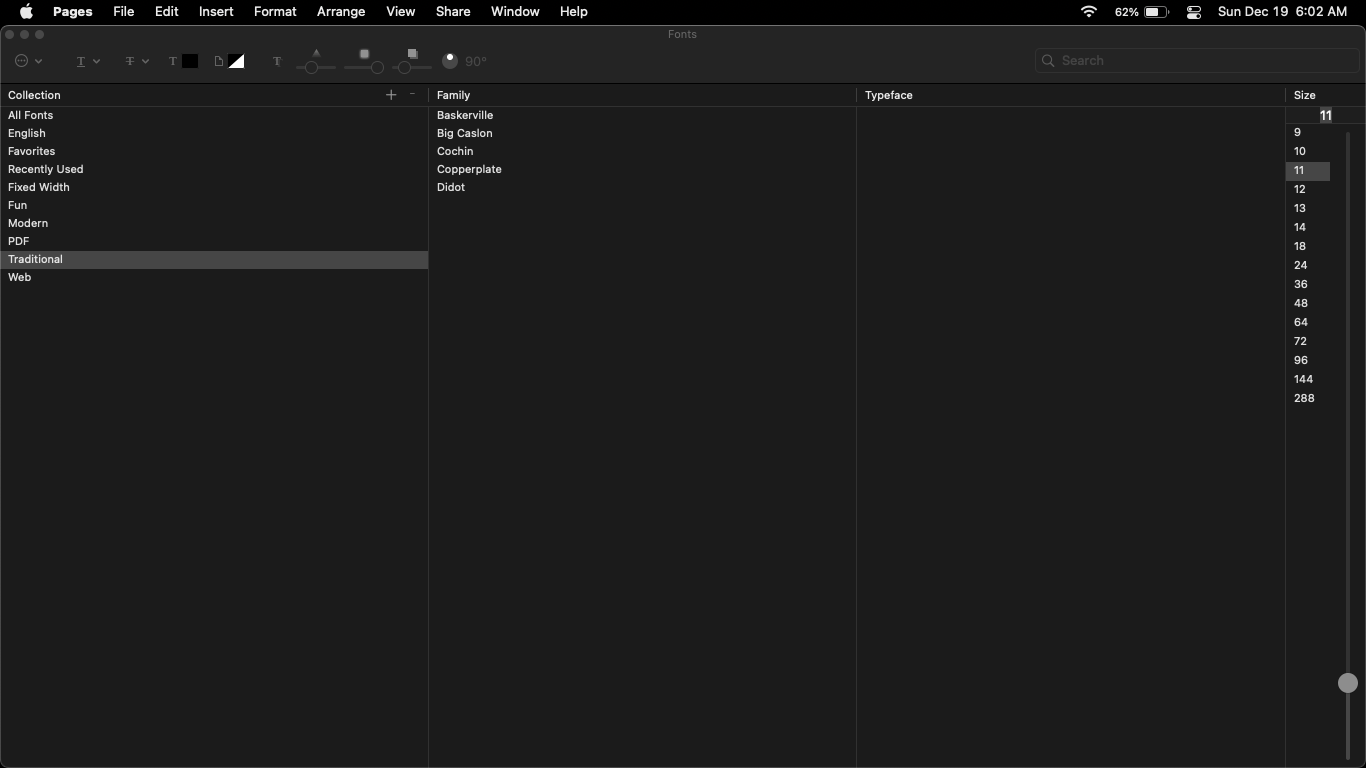The image size is (1366, 768).
Task: Choose the Didot font family
Action: 643,187
